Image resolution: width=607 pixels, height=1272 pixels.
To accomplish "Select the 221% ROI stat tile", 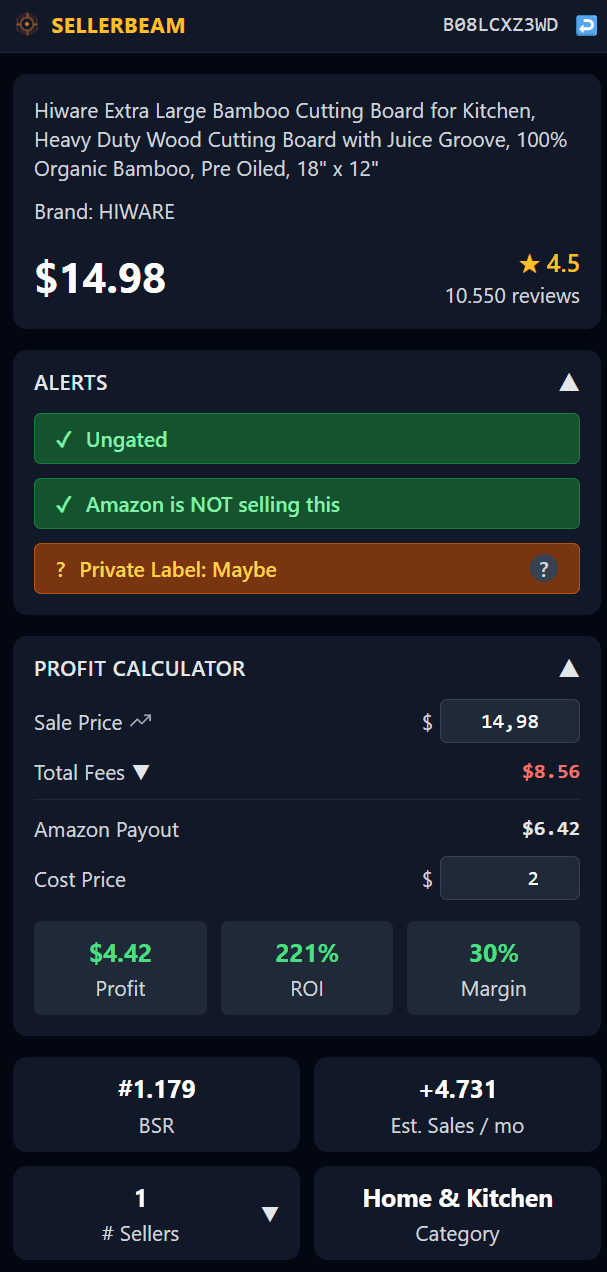I will 306,967.
